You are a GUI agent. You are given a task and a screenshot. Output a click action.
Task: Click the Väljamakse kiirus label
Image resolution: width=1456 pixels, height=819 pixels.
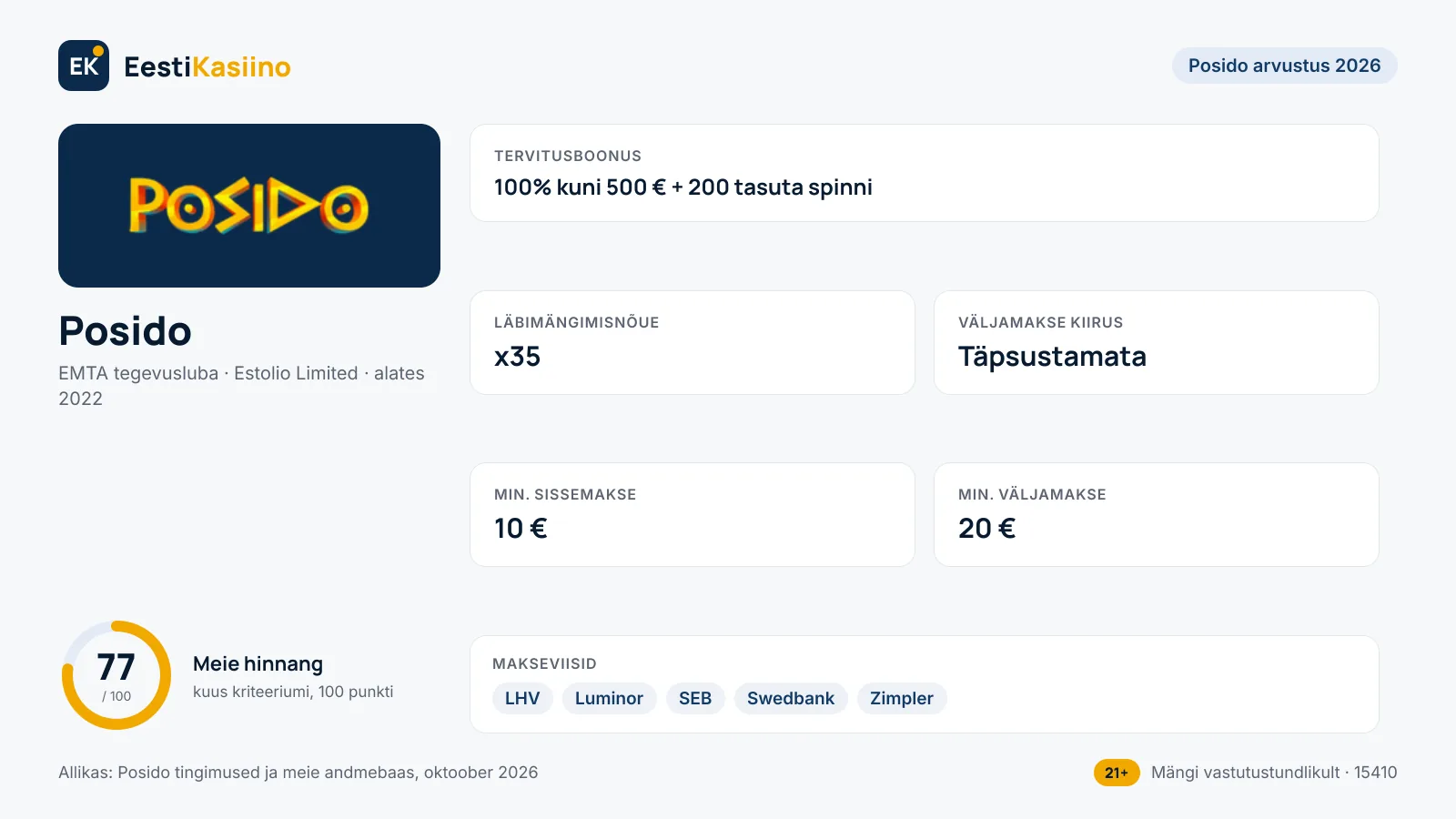click(x=1041, y=322)
